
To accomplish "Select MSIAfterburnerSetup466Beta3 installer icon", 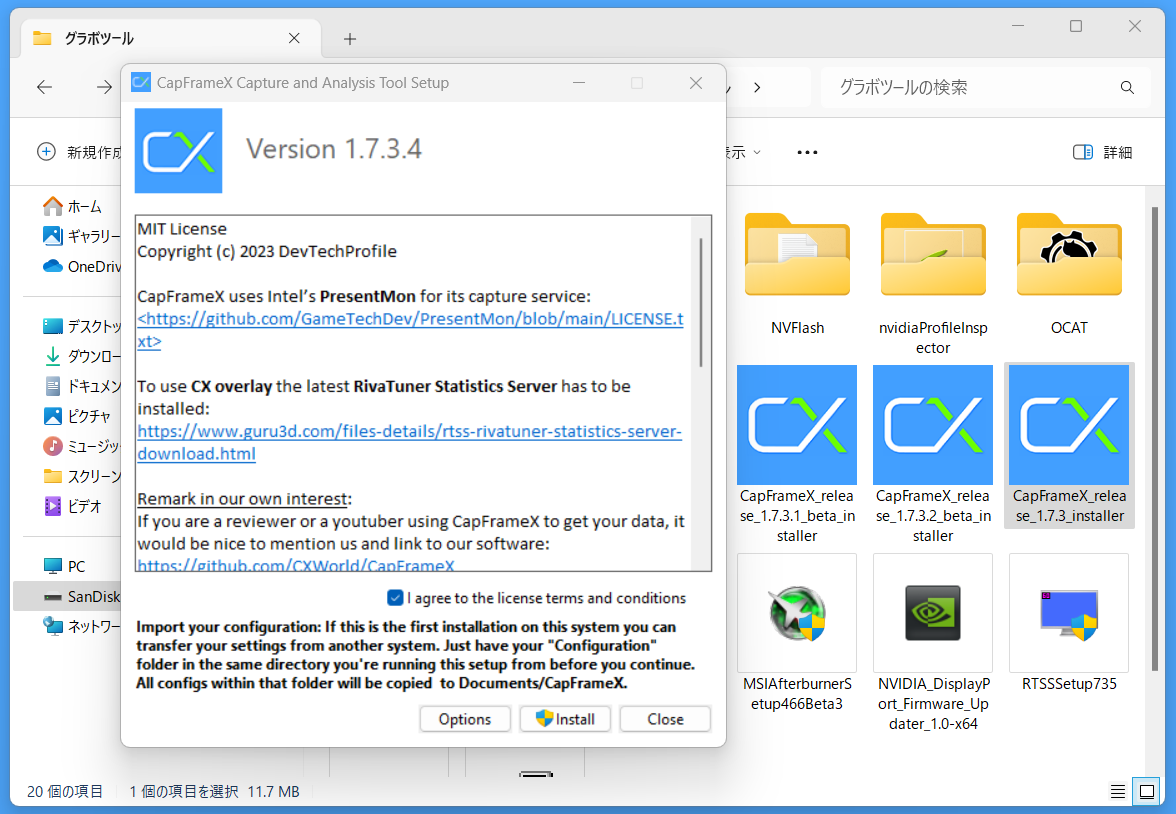I will [796, 613].
